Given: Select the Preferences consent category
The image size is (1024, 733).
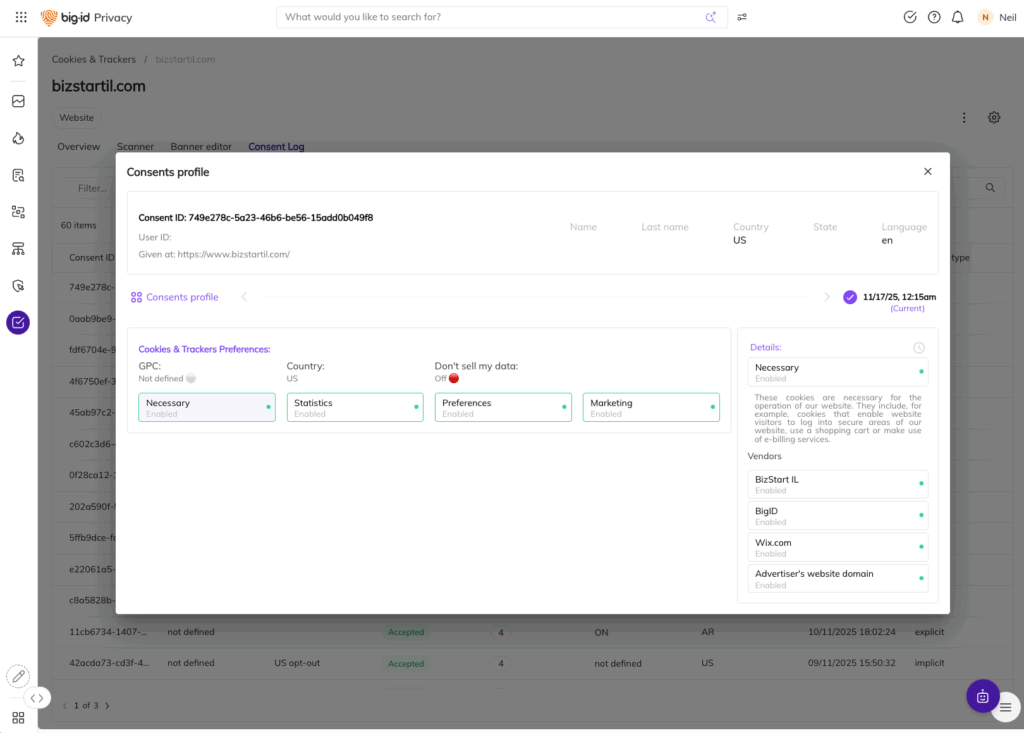Looking at the screenshot, I should pos(502,407).
